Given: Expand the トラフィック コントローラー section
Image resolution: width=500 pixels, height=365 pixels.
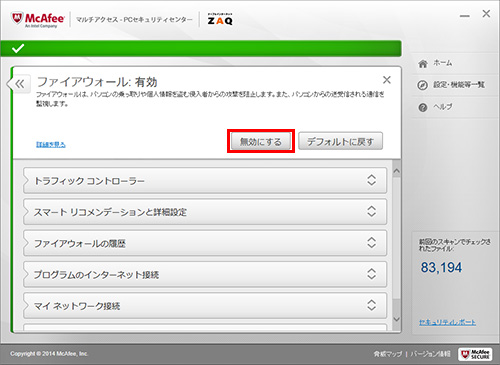Looking at the screenshot, I should pos(205,181).
